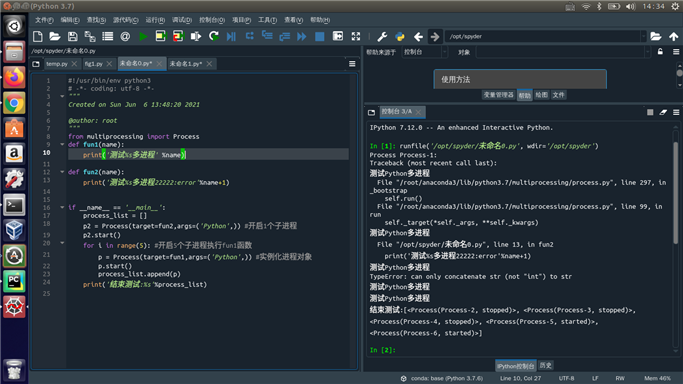Browse for a working directory
Screen dimensions: 683x384
[x=656, y=37]
